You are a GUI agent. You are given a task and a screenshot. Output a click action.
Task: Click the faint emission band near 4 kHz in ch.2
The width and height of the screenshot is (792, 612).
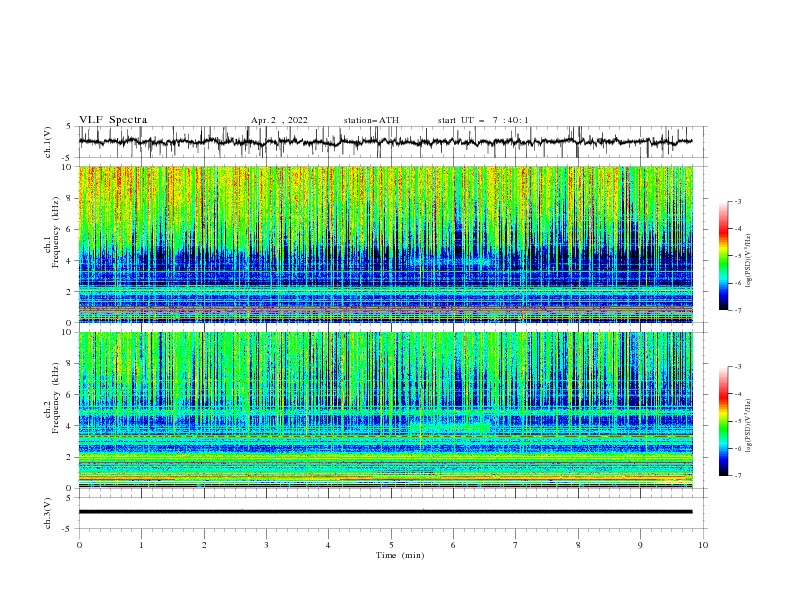click(x=450, y=428)
